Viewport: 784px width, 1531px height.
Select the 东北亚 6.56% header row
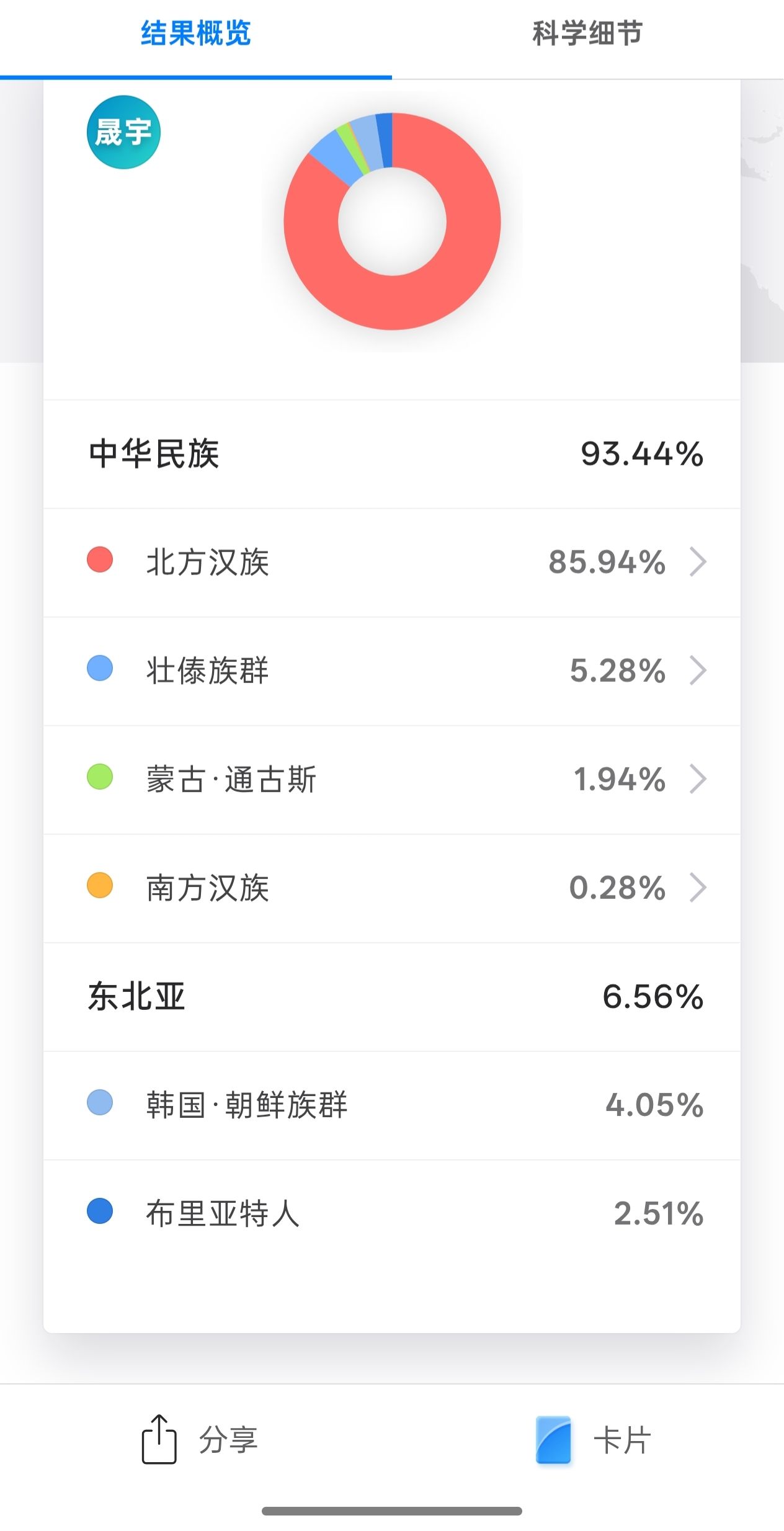(392, 997)
